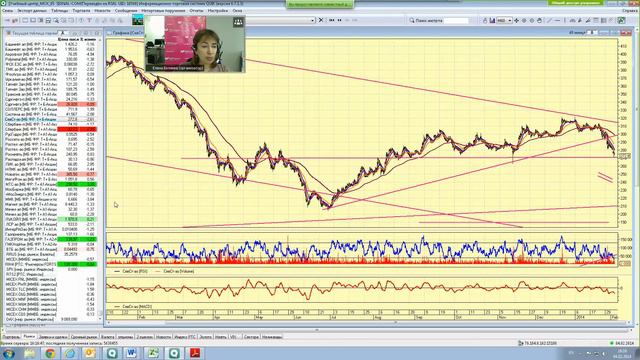
Task: Switch to the Срочный рынок tab
Action: (84, 337)
